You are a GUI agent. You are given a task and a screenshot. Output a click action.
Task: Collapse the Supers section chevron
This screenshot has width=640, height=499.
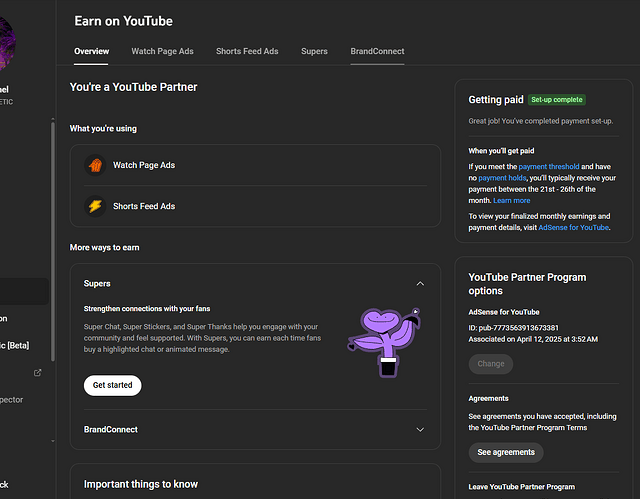coord(420,284)
